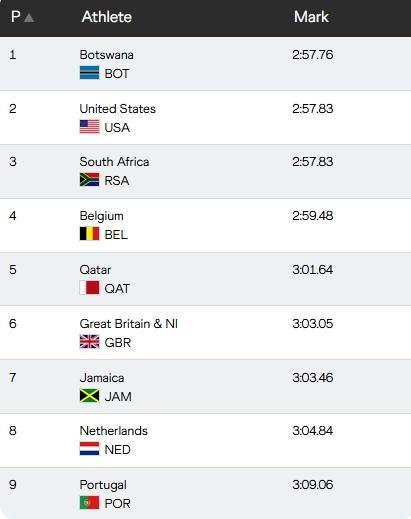
Task: Select the USA country code
Action: pyautogui.click(x=117, y=128)
